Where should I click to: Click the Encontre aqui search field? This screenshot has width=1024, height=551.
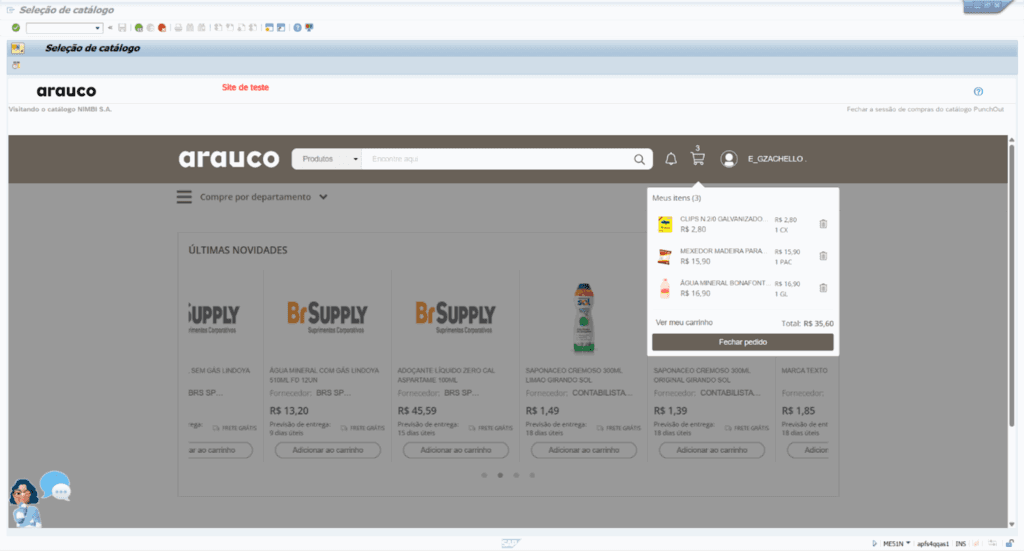496,159
